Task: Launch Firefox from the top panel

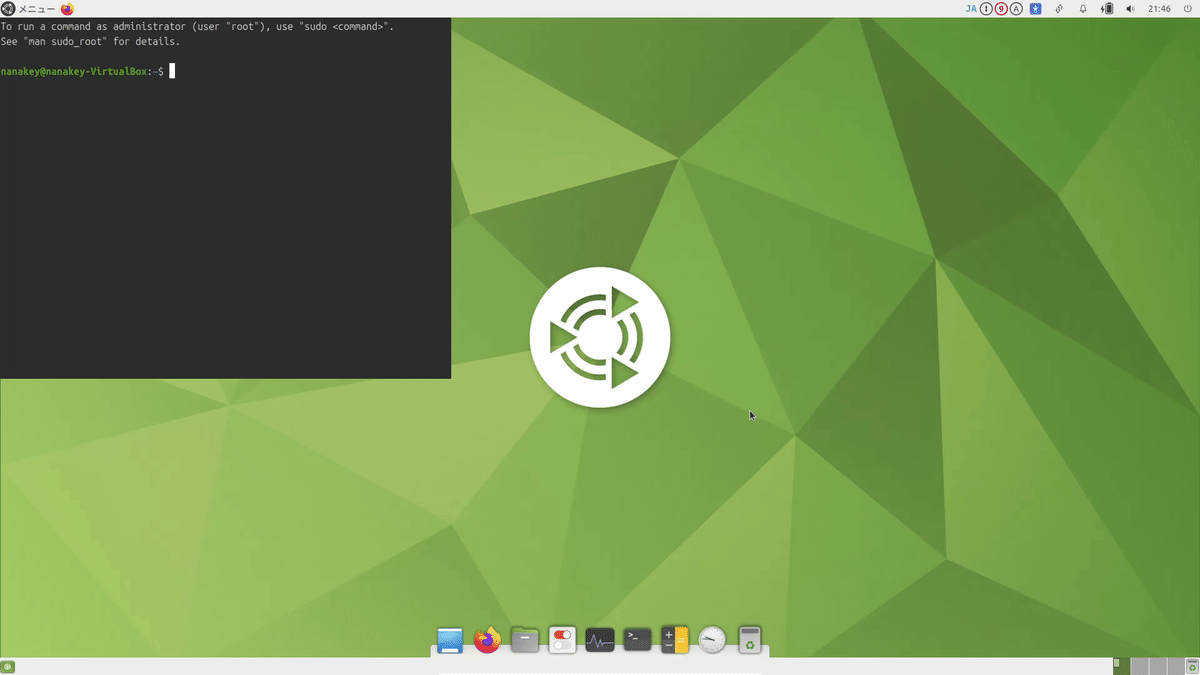Action: [x=68, y=9]
